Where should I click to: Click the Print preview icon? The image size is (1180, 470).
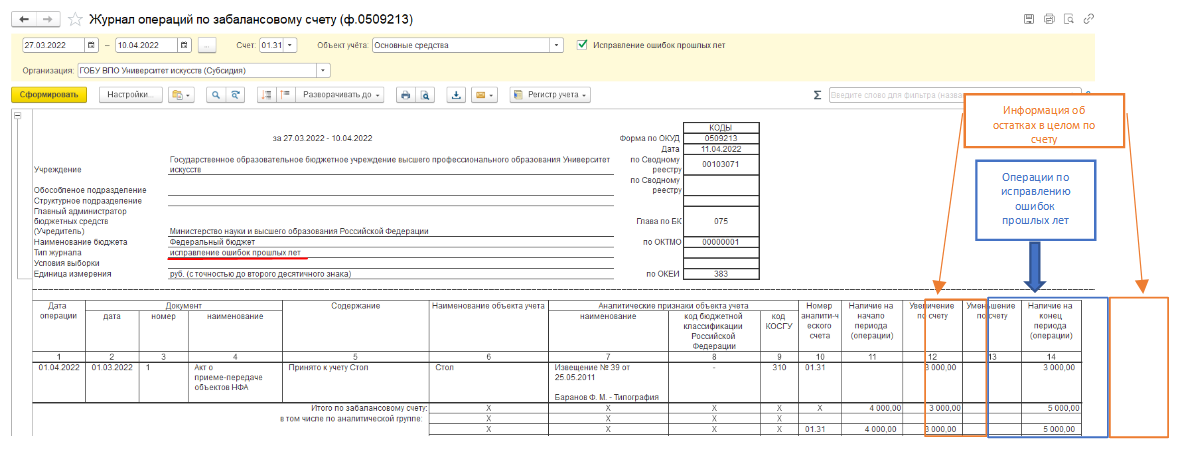pos(425,95)
